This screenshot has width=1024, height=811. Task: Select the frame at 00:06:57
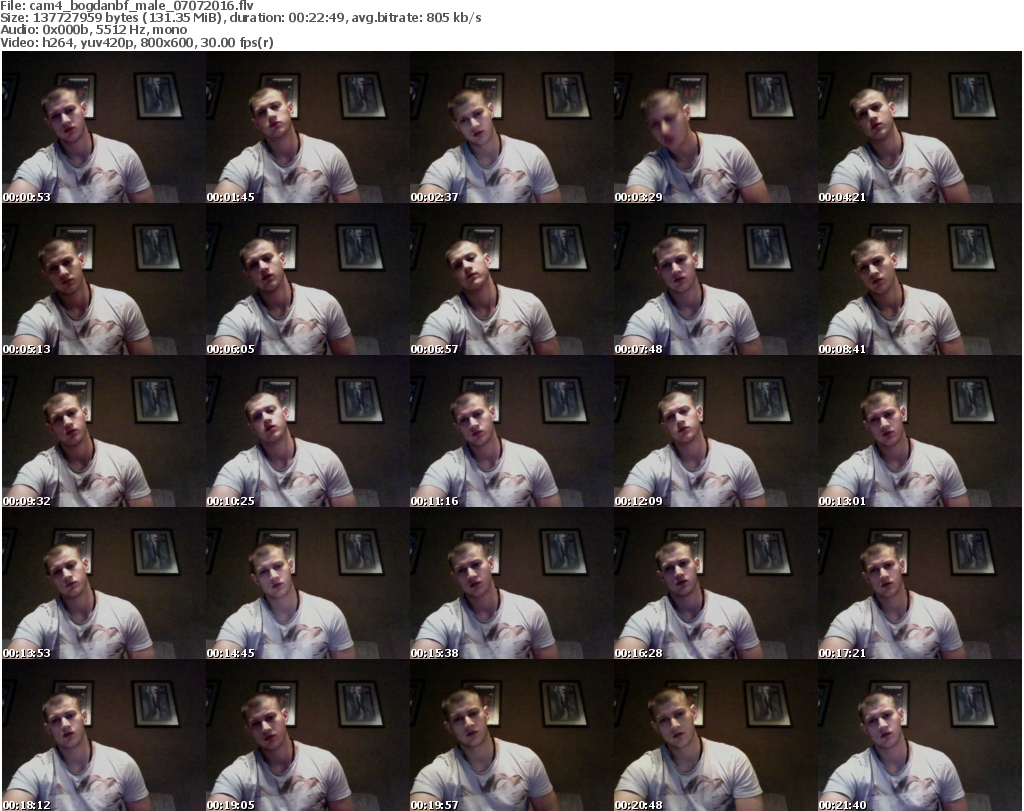[x=511, y=279]
